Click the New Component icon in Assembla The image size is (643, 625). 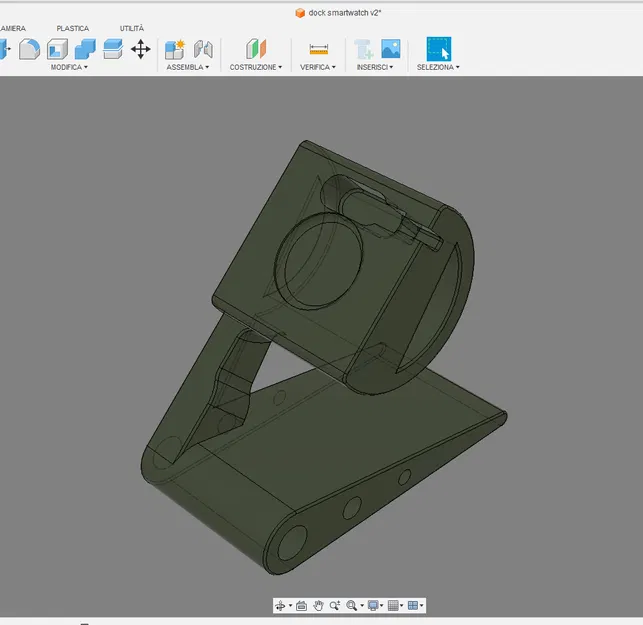175,48
